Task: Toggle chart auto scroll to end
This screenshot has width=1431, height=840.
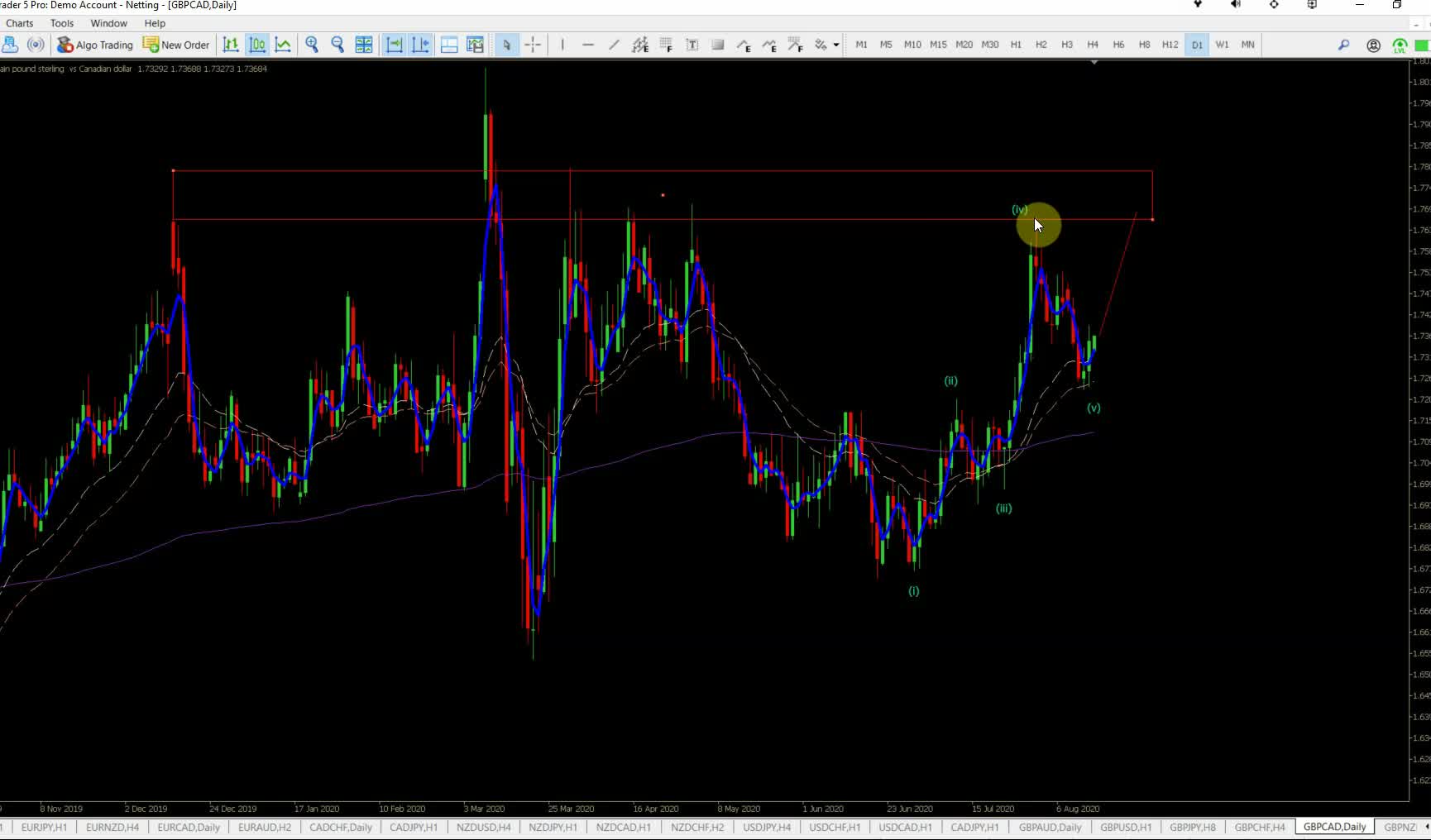Action: point(395,45)
